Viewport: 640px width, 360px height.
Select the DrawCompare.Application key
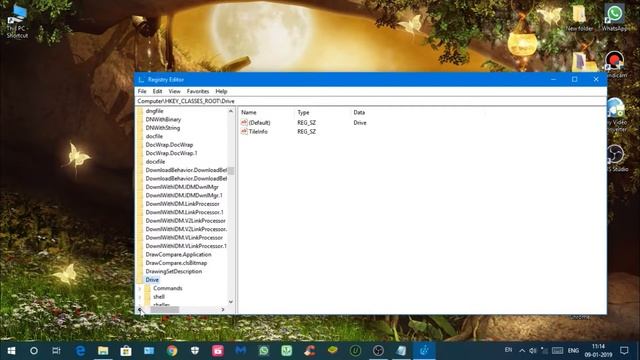coord(178,254)
